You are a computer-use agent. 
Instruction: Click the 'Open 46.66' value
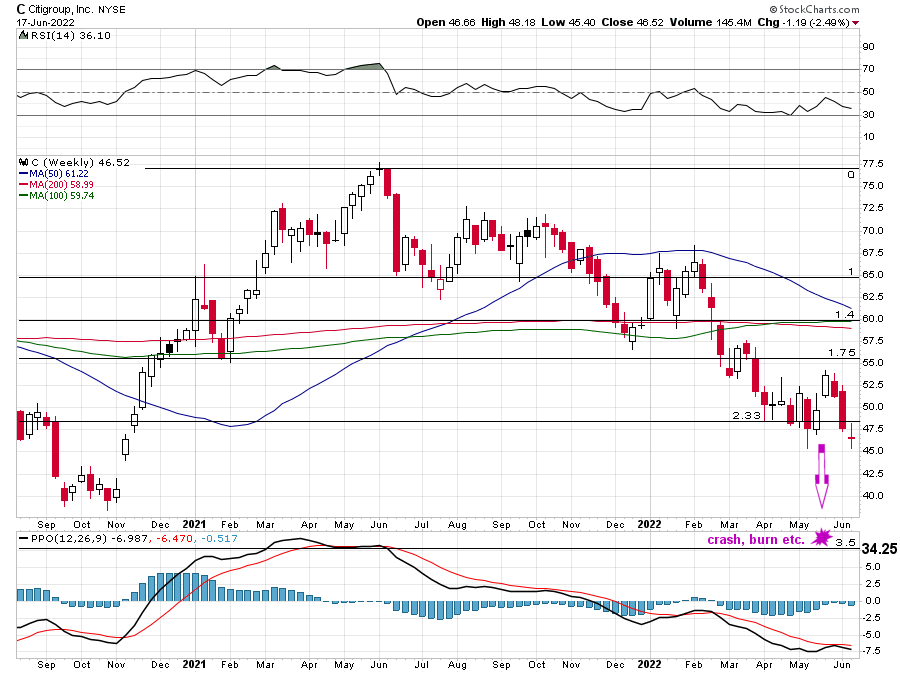(x=446, y=22)
